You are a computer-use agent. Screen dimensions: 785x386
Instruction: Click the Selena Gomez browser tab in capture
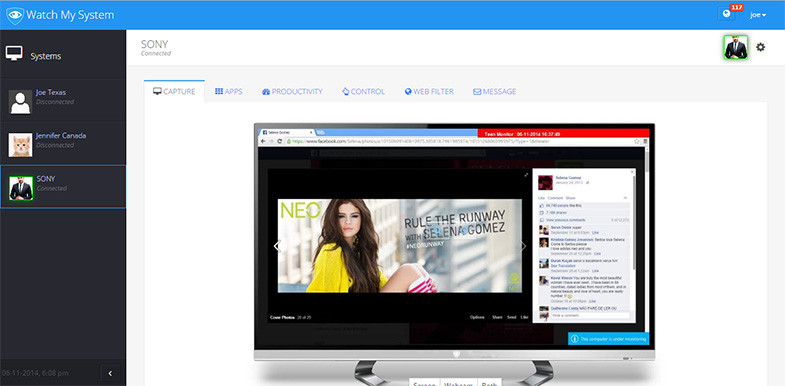point(286,133)
